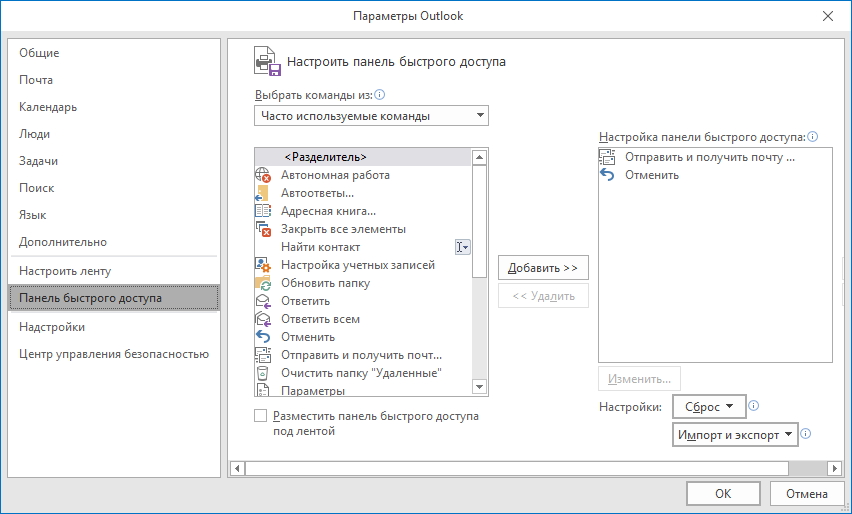Select Закрыть все элементы text row

click(x=343, y=229)
